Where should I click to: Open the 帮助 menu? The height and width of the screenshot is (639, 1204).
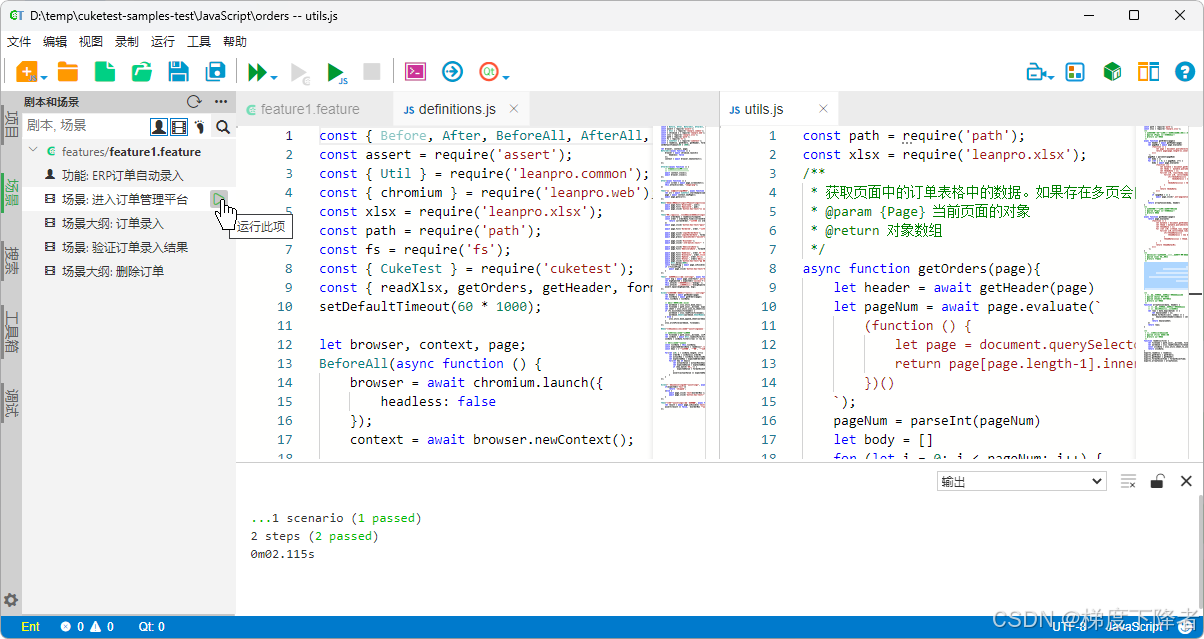[235, 42]
